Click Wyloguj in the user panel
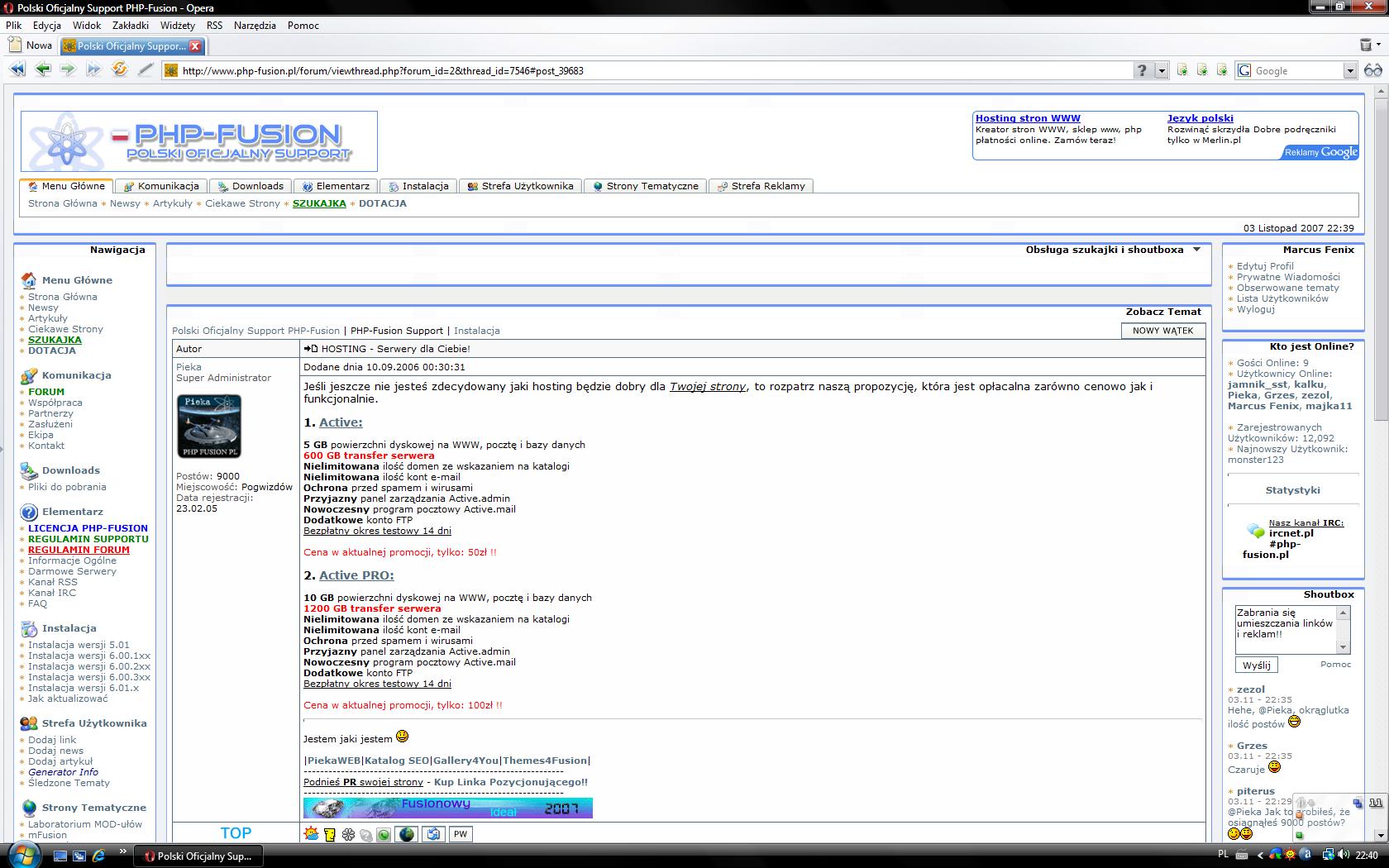The image size is (1389, 868). pos(1256,309)
